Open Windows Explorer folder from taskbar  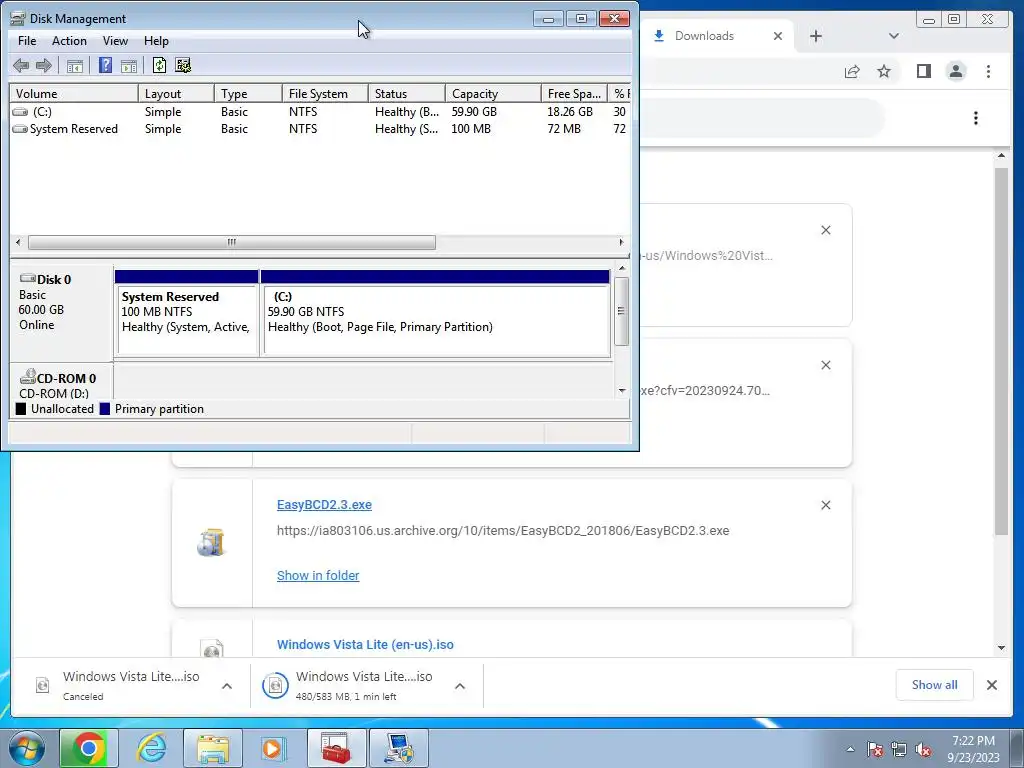[x=213, y=748]
